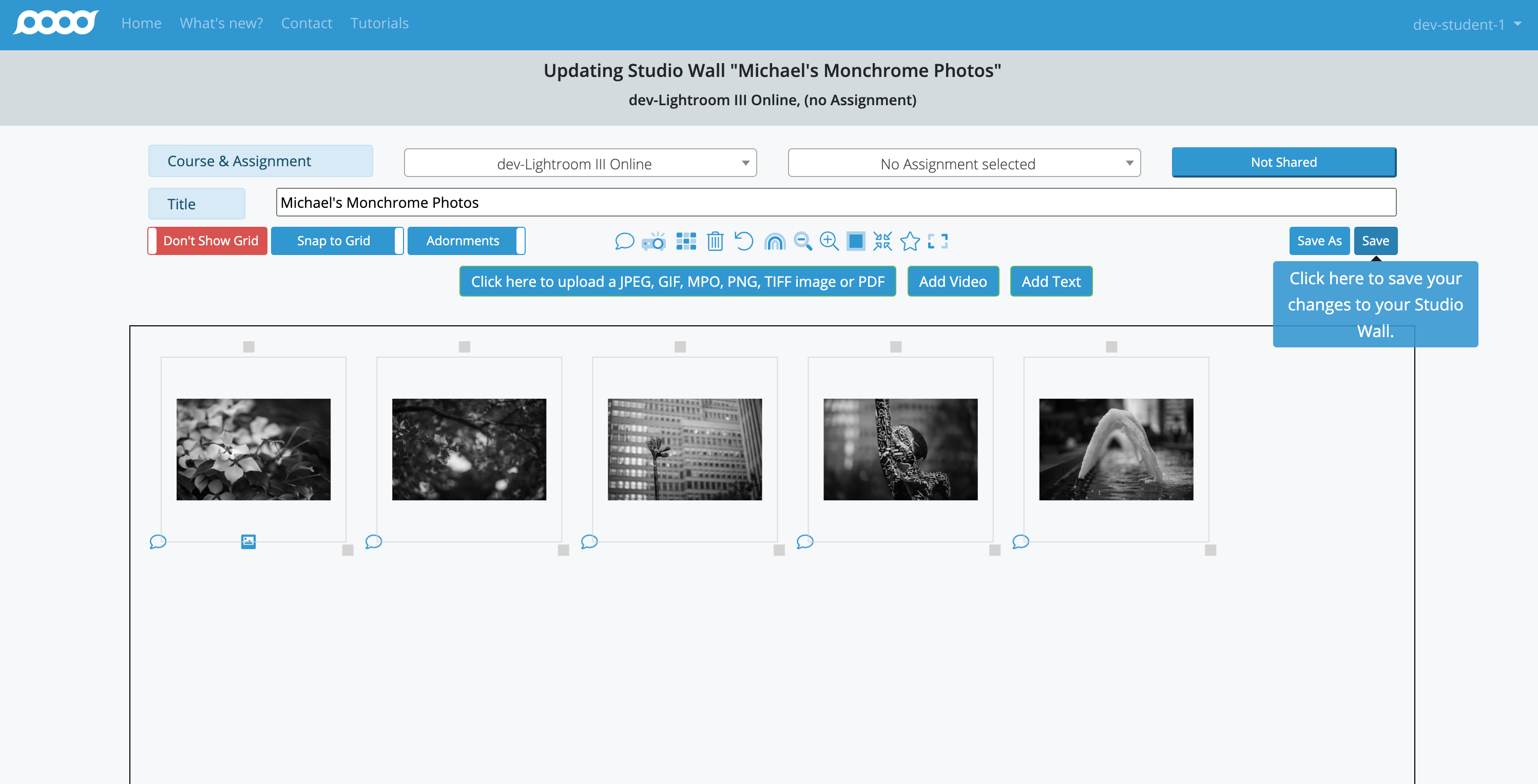Click resize handle below building photo frame
The width and height of the screenshot is (1538, 784).
(779, 550)
